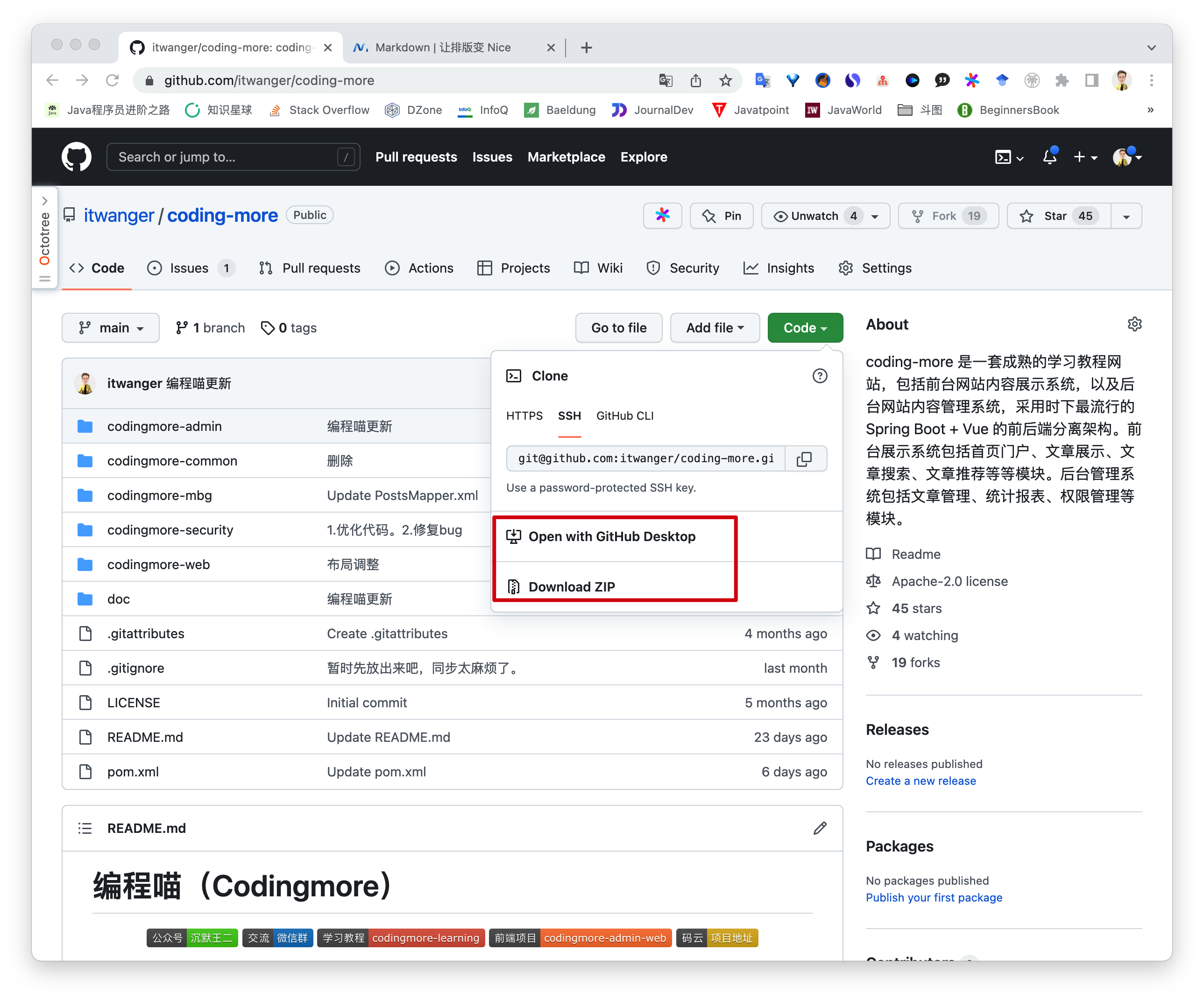The image size is (1204, 1000).
Task: Edit README.md with pencil icon
Action: click(819, 828)
